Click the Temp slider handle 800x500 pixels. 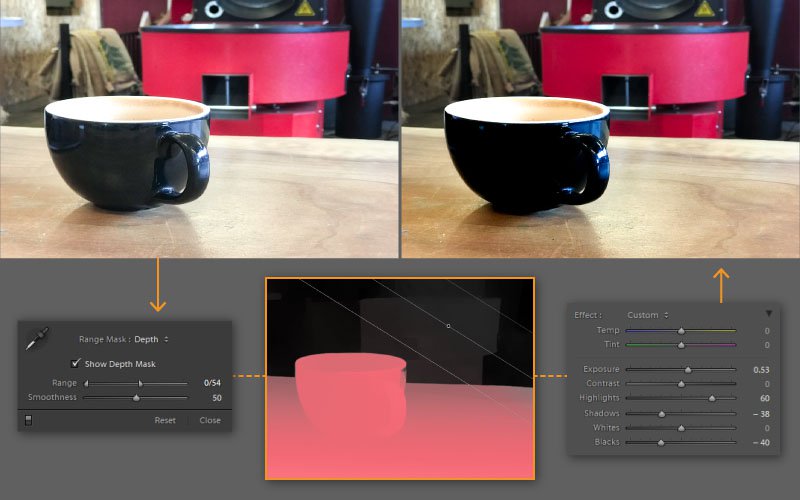[681, 331]
